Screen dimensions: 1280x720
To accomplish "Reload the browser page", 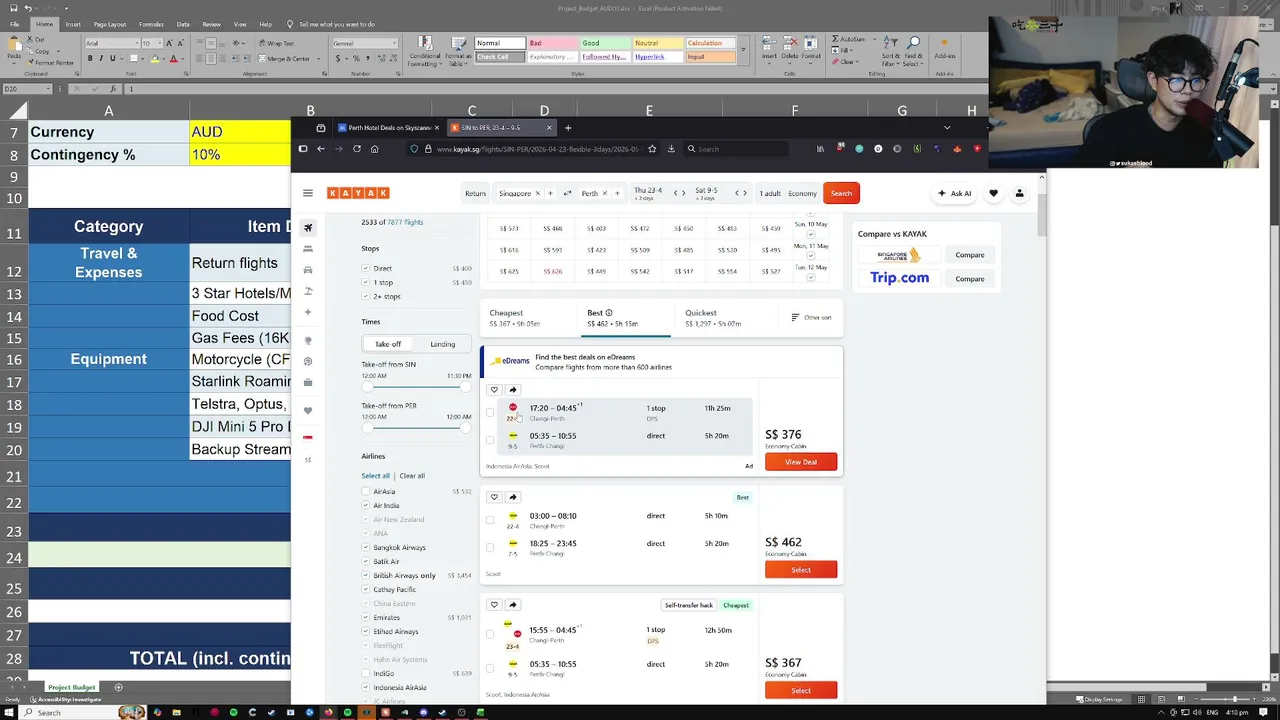I will point(356,149).
